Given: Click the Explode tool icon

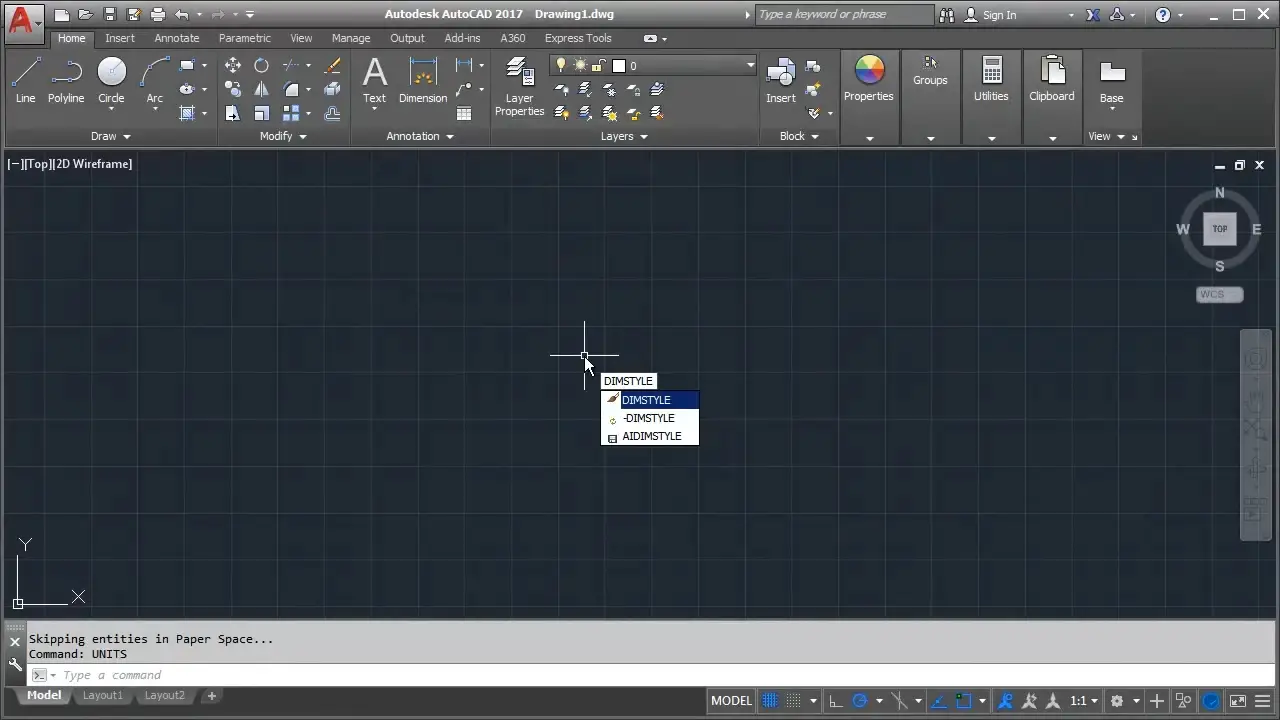Looking at the screenshot, I should pyautogui.click(x=332, y=89).
